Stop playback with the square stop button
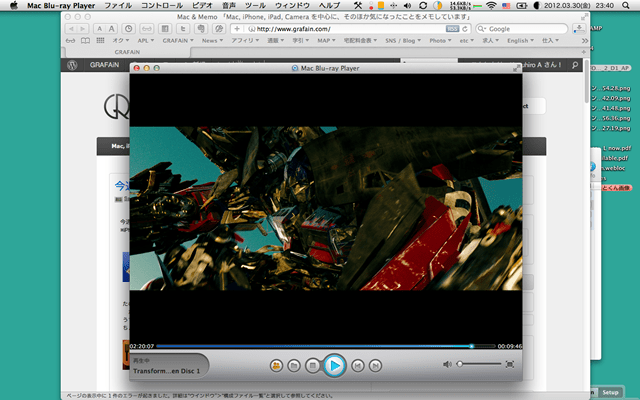The height and width of the screenshot is (400, 640). pos(313,365)
